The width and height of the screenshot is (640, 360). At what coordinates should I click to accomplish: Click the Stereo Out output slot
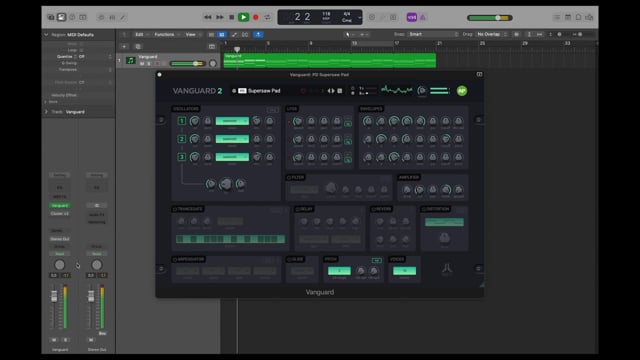tap(60, 239)
